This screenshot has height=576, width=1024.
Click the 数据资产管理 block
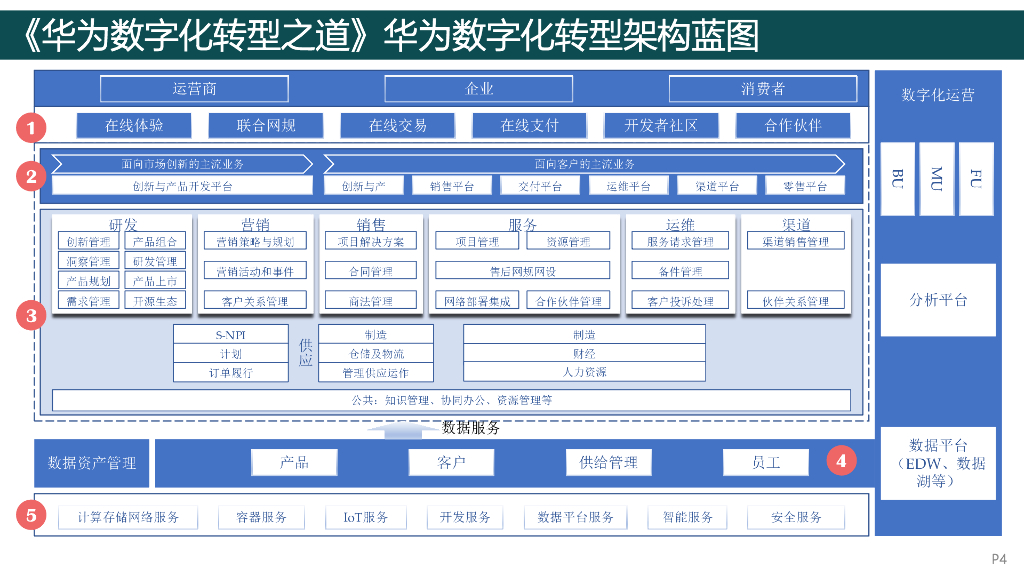tap(91, 463)
